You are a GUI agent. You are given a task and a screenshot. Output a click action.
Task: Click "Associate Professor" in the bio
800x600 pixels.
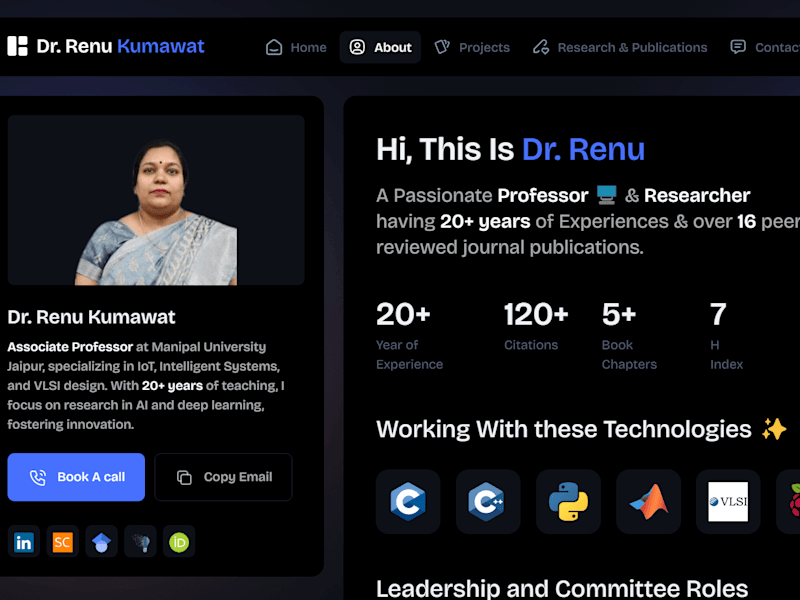(70, 347)
